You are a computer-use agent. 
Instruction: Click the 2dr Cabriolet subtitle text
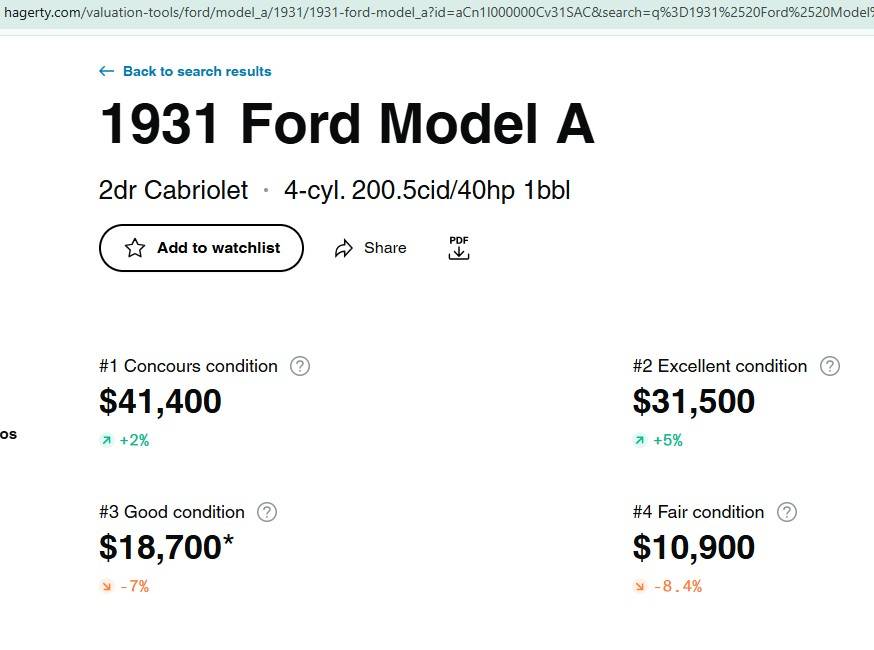pyautogui.click(x=173, y=190)
